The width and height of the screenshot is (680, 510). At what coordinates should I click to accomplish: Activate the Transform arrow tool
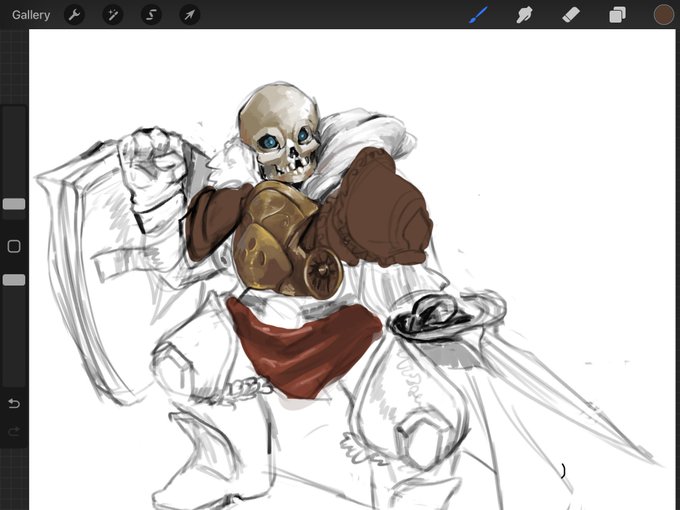click(x=190, y=15)
